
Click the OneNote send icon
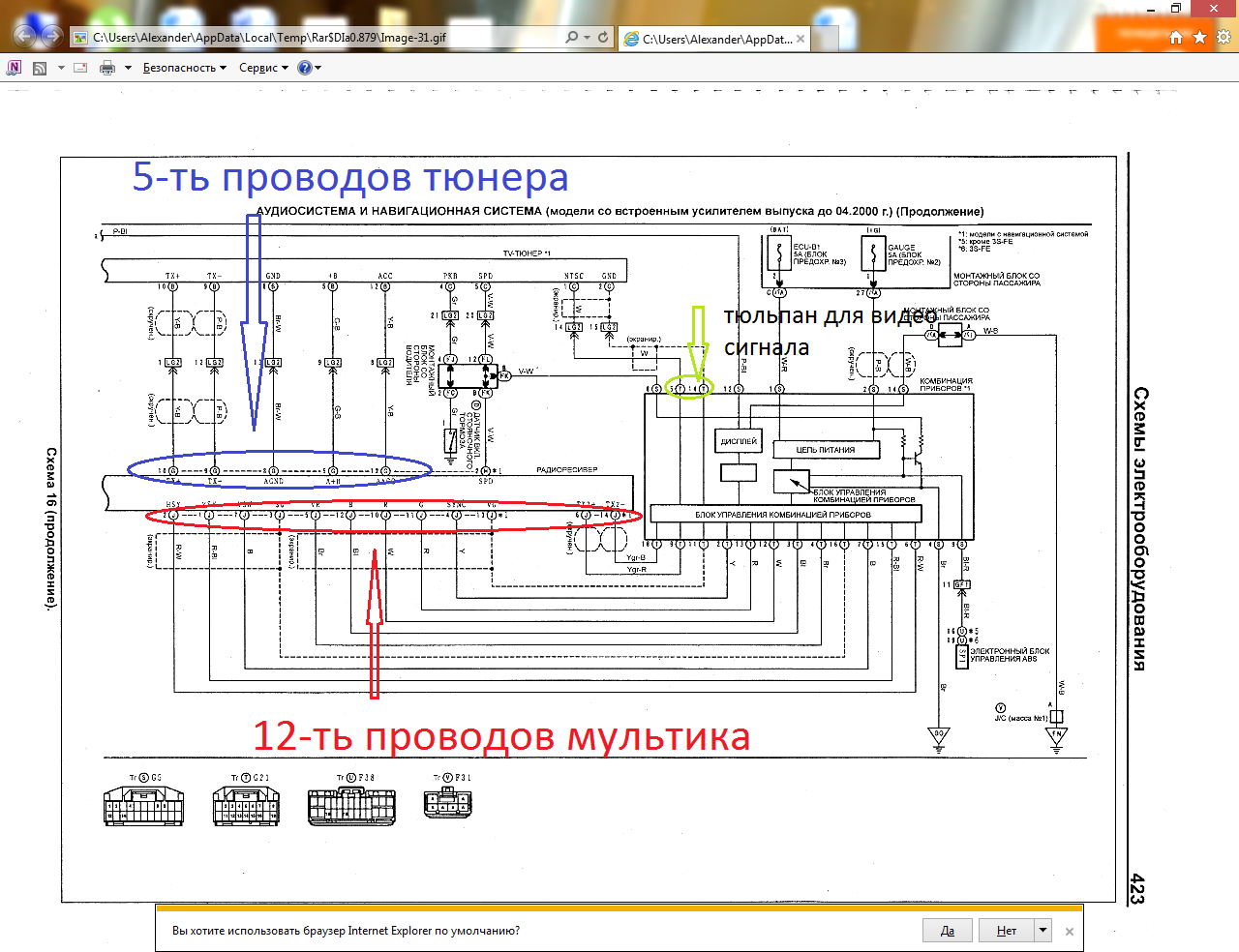(14, 68)
